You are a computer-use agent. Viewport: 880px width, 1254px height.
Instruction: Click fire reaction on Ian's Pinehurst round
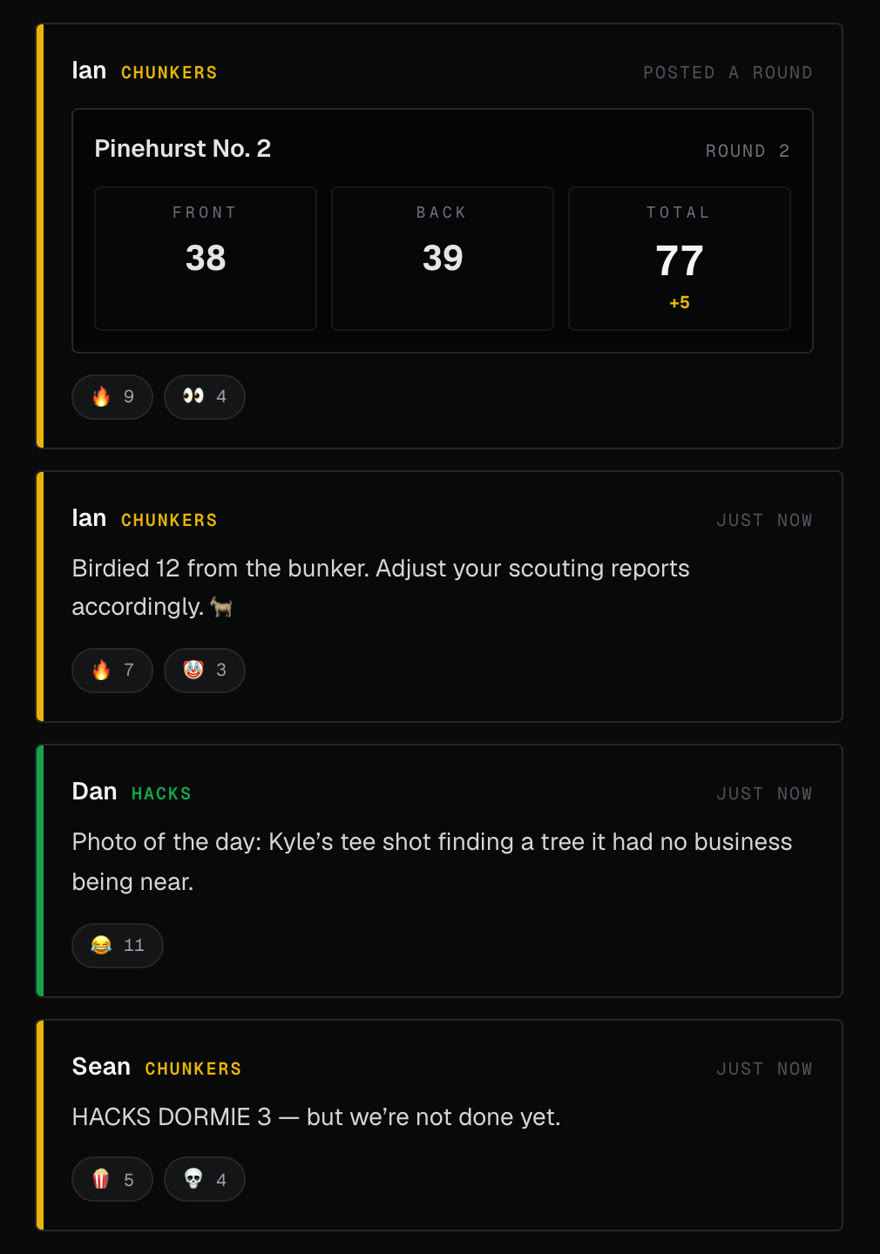pyautogui.click(x=112, y=397)
